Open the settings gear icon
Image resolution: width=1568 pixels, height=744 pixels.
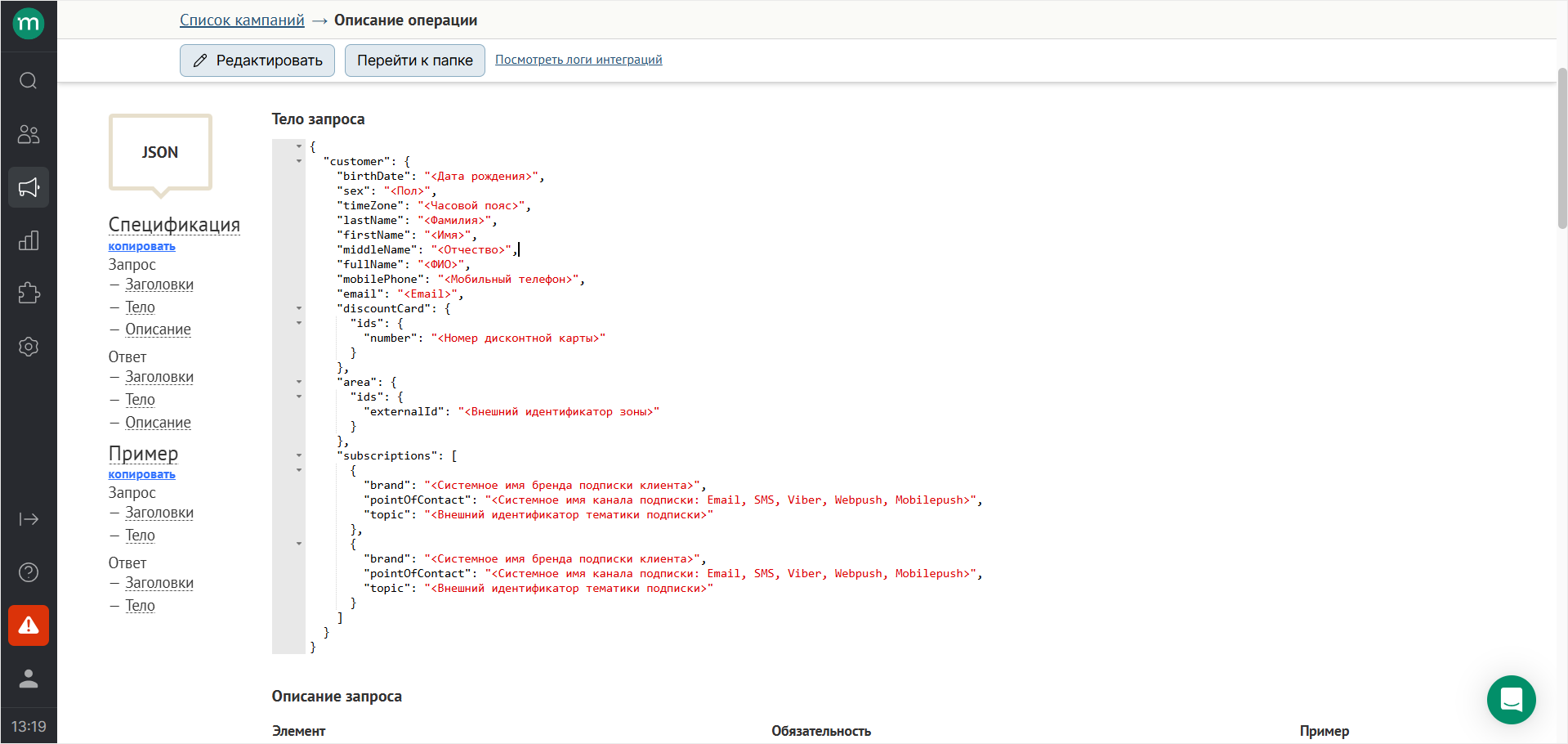tap(29, 347)
